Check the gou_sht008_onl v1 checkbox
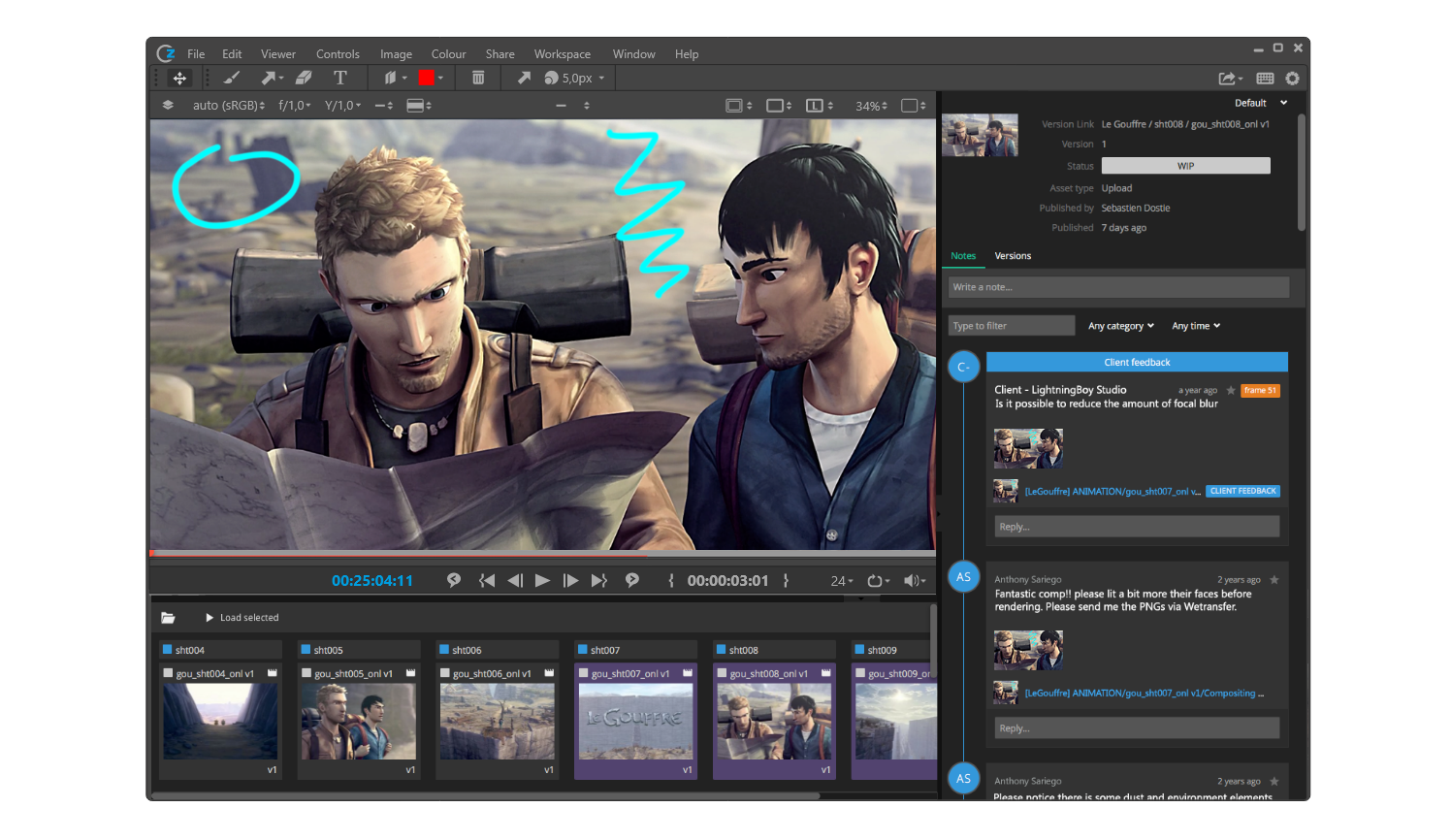Viewport: 1451px width, 840px height. coord(722,673)
